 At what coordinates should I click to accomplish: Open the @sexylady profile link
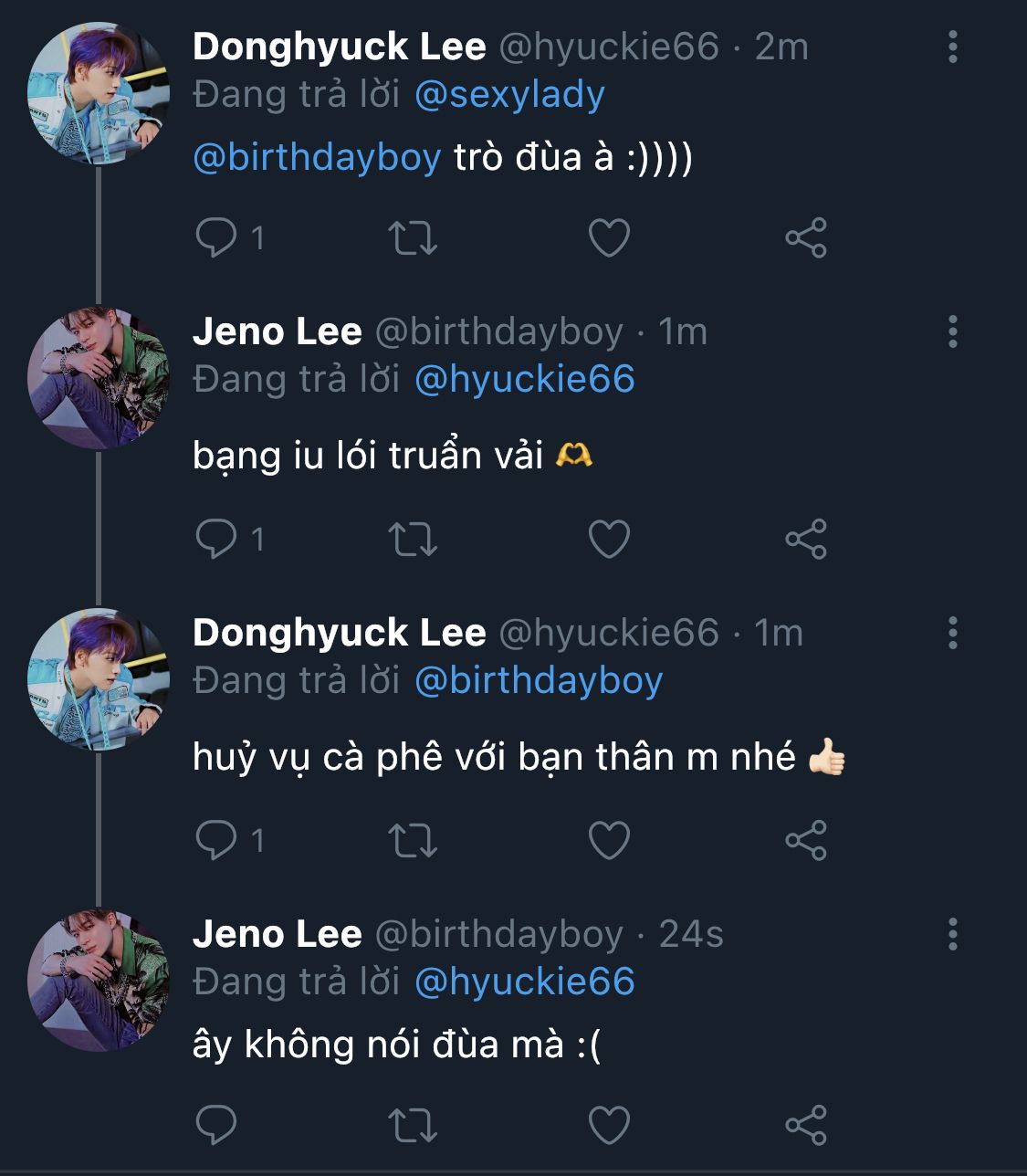(509, 95)
